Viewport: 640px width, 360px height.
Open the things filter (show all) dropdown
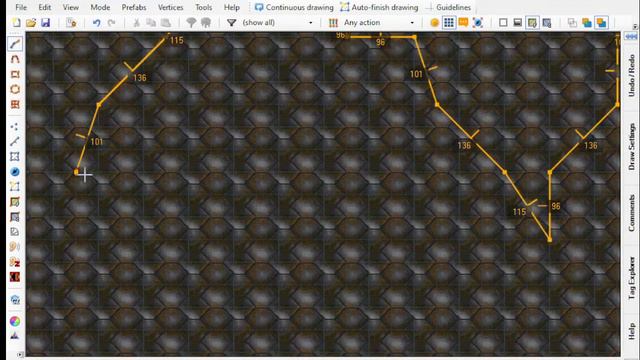point(278,23)
